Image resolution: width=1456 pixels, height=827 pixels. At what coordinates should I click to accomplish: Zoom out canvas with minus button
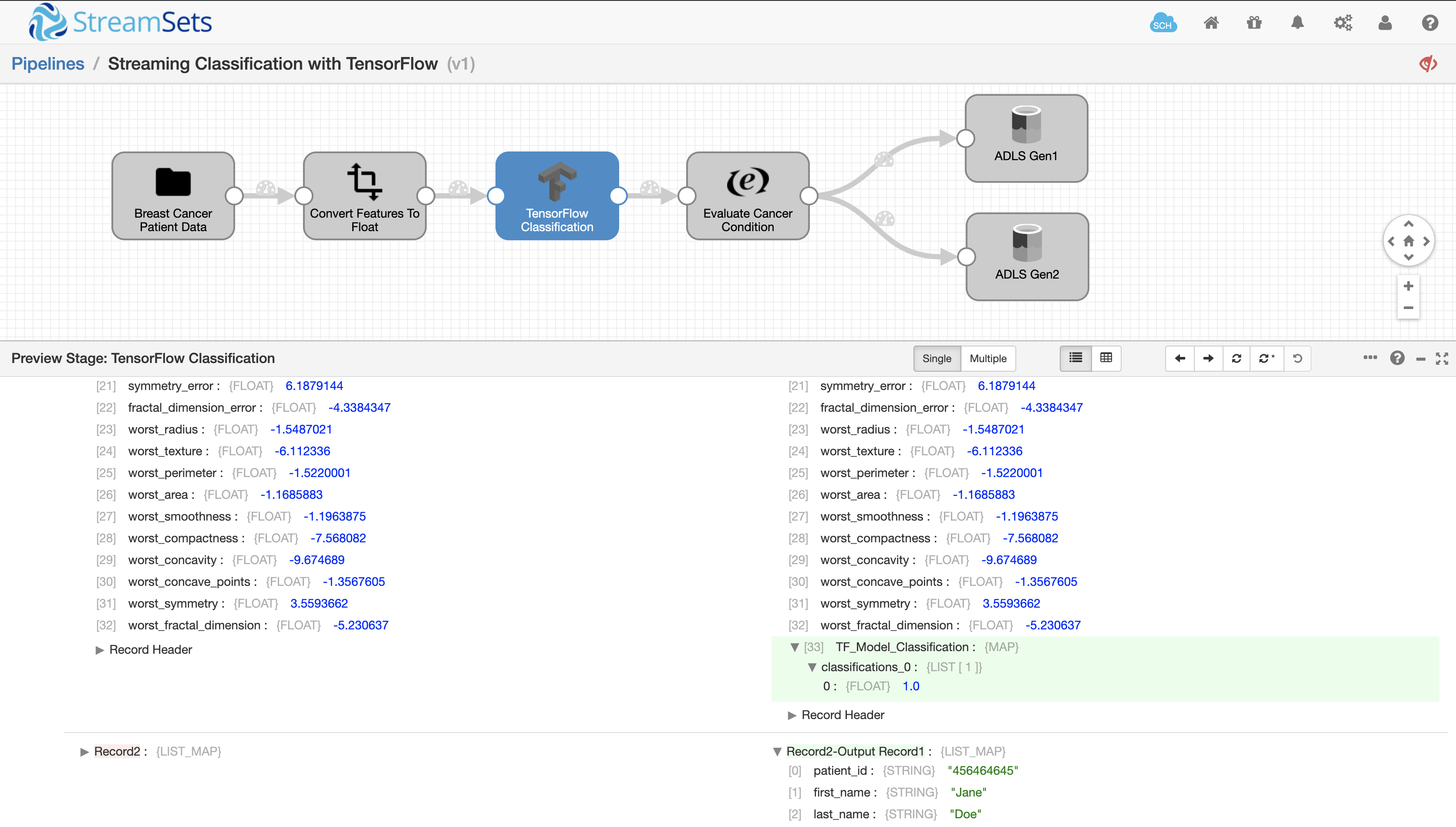(1408, 308)
